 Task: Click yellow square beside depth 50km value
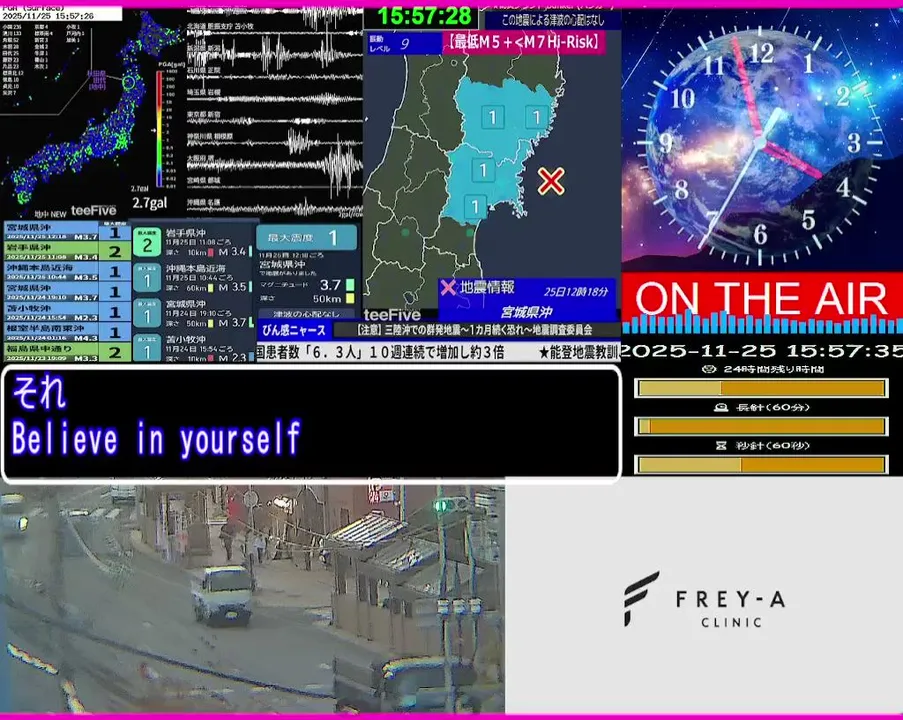tap(350, 298)
